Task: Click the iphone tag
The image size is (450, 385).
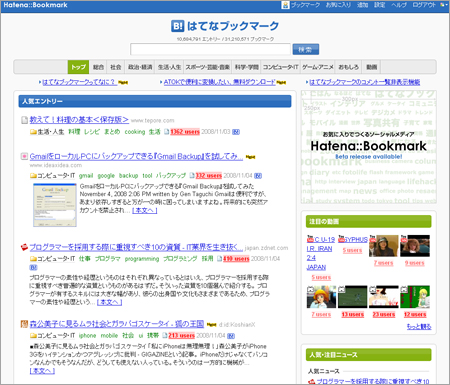Action: point(87,336)
